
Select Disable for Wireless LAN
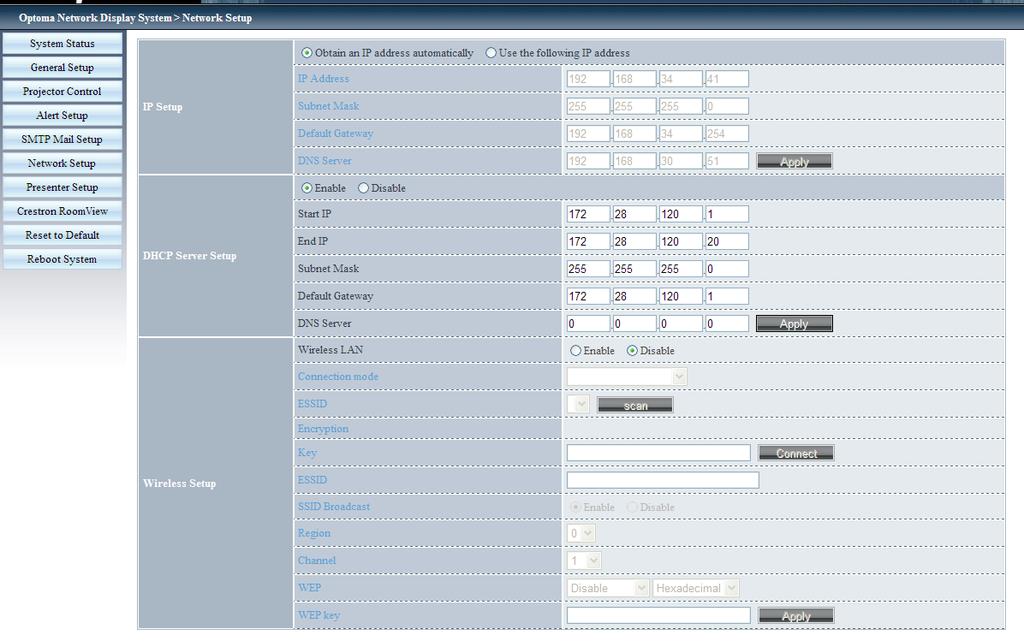[632, 351]
